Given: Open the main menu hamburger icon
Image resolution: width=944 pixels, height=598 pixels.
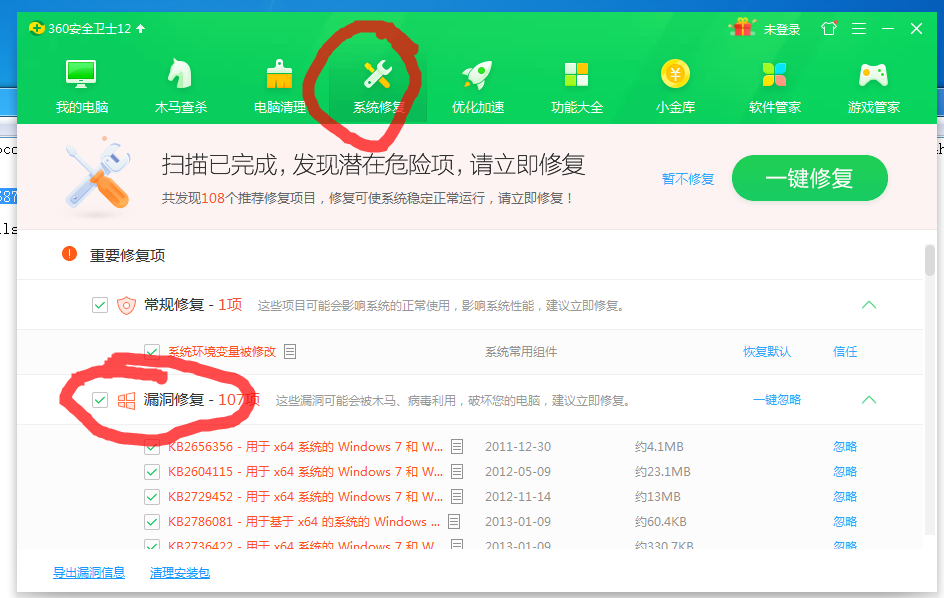Looking at the screenshot, I should (x=859, y=28).
